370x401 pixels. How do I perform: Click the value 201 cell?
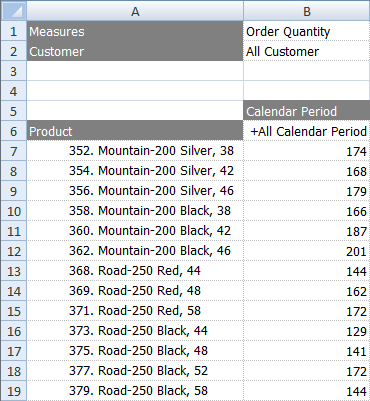[307, 251]
